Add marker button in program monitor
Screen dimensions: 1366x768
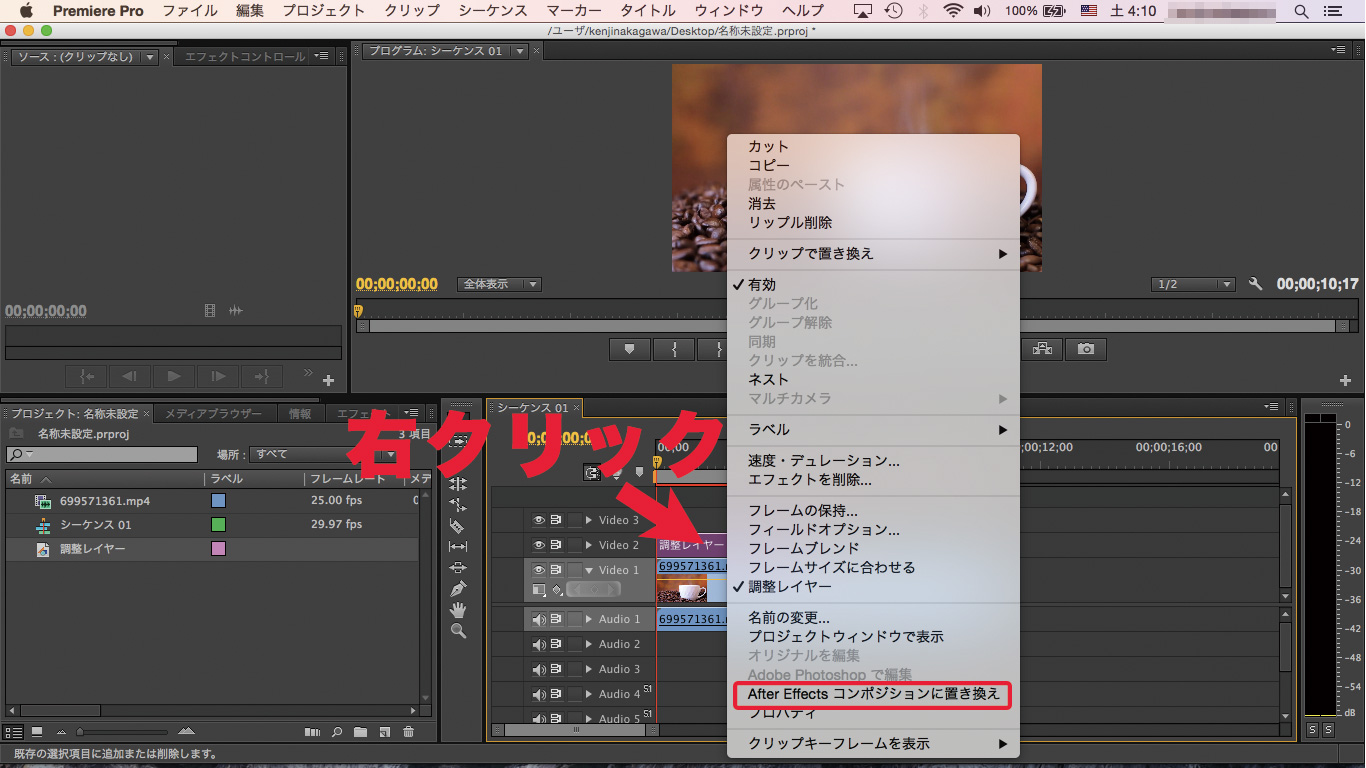tap(630, 349)
